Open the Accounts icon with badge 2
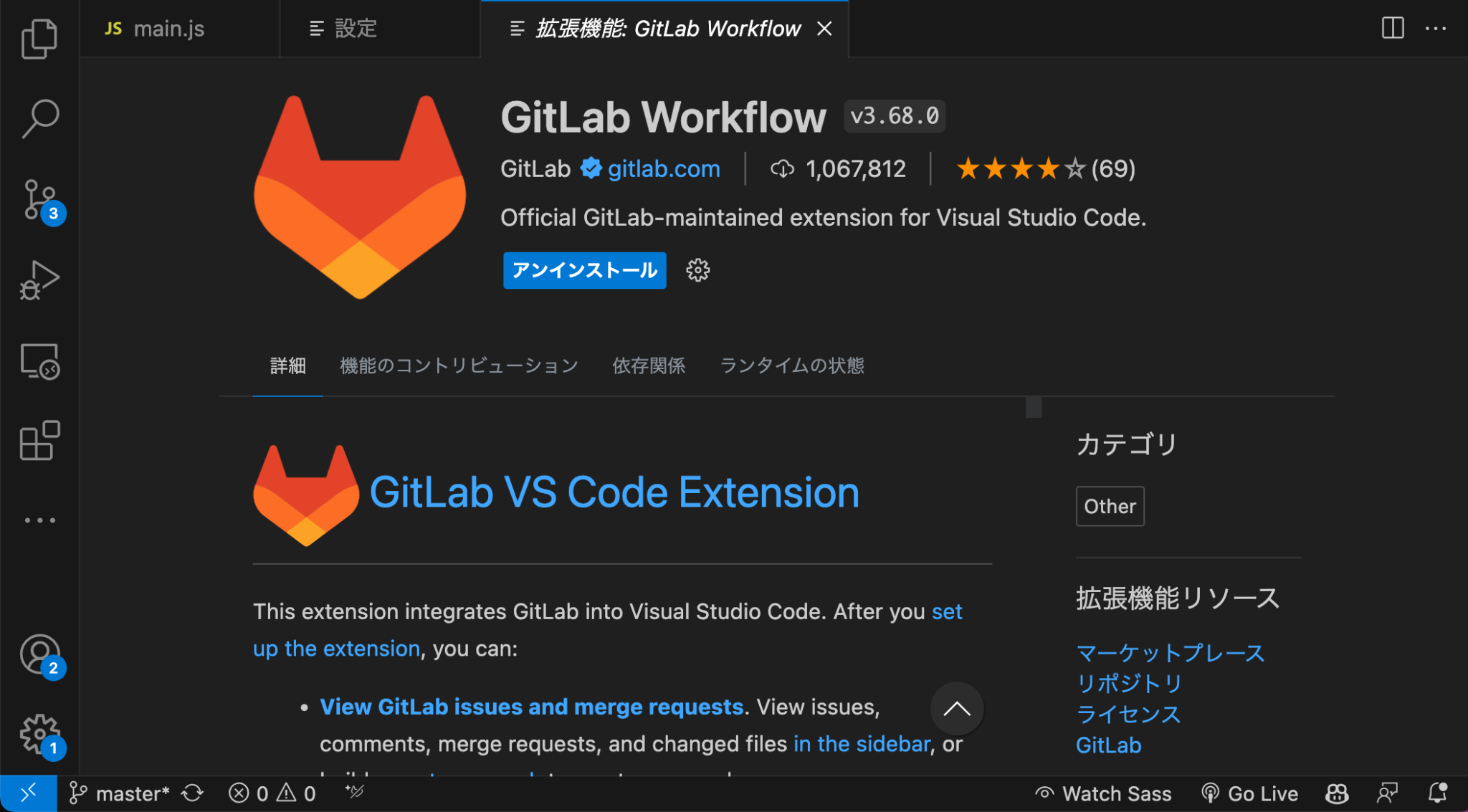1468x812 pixels. tap(41, 656)
